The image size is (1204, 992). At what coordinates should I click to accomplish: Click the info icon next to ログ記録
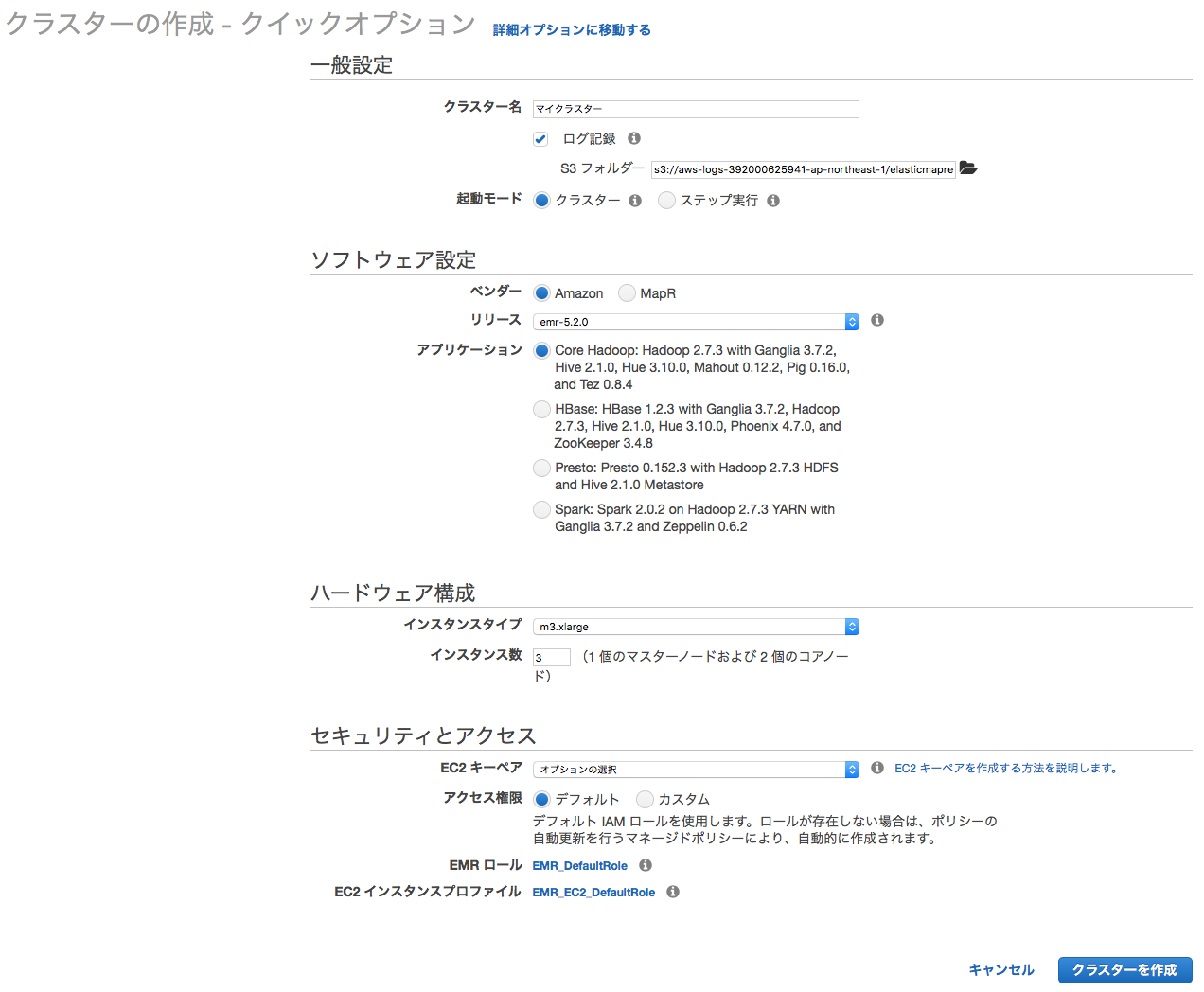[x=633, y=138]
